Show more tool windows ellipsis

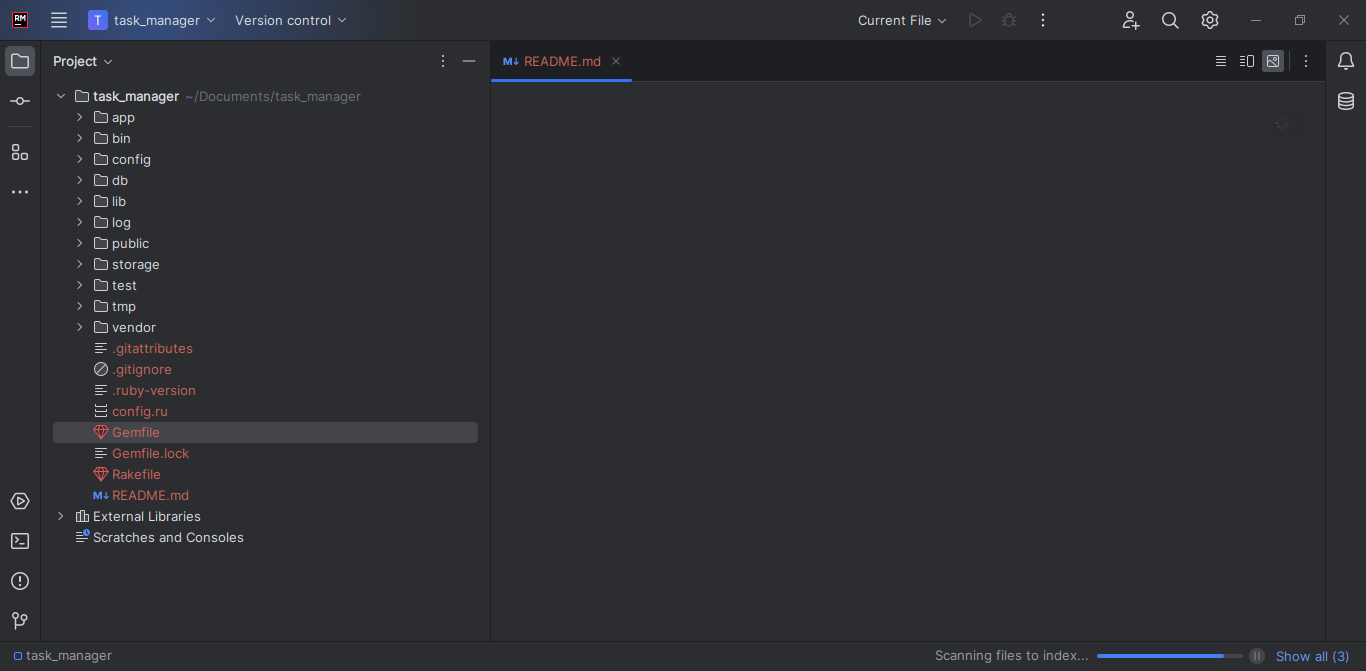20,191
